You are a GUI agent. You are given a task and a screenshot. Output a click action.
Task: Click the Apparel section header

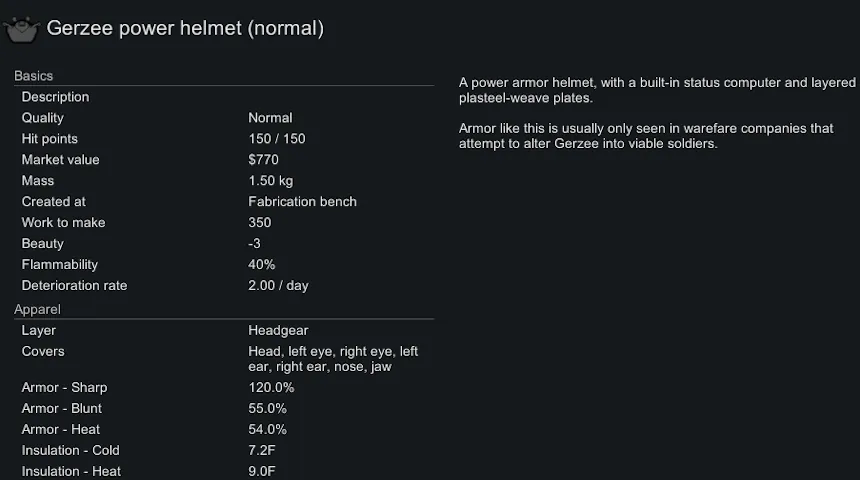[x=37, y=310]
